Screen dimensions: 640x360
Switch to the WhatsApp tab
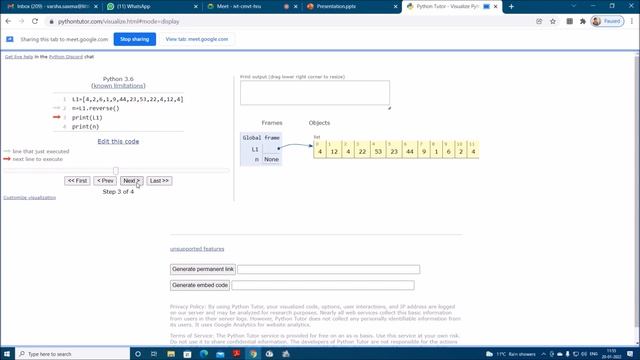151,7
